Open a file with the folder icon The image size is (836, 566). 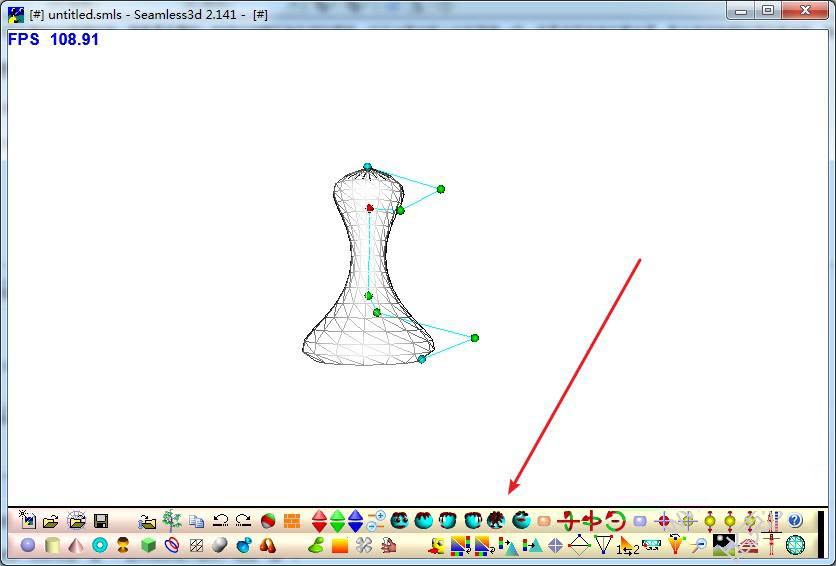click(x=51, y=521)
